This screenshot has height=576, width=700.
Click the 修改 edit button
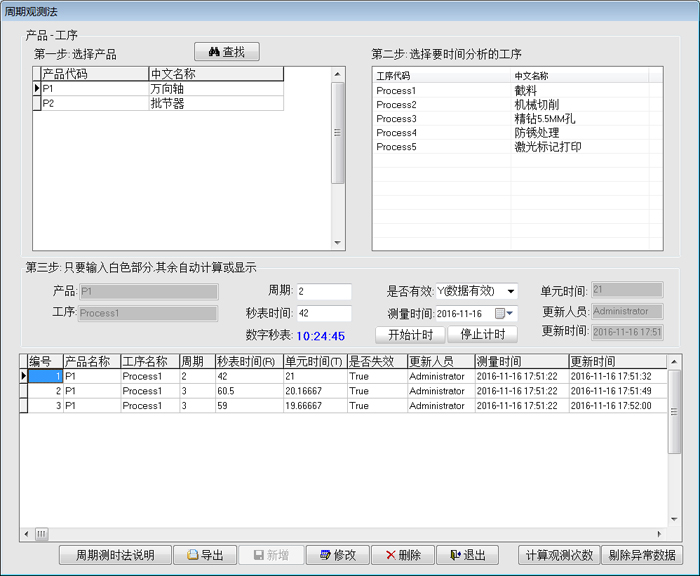click(x=338, y=555)
